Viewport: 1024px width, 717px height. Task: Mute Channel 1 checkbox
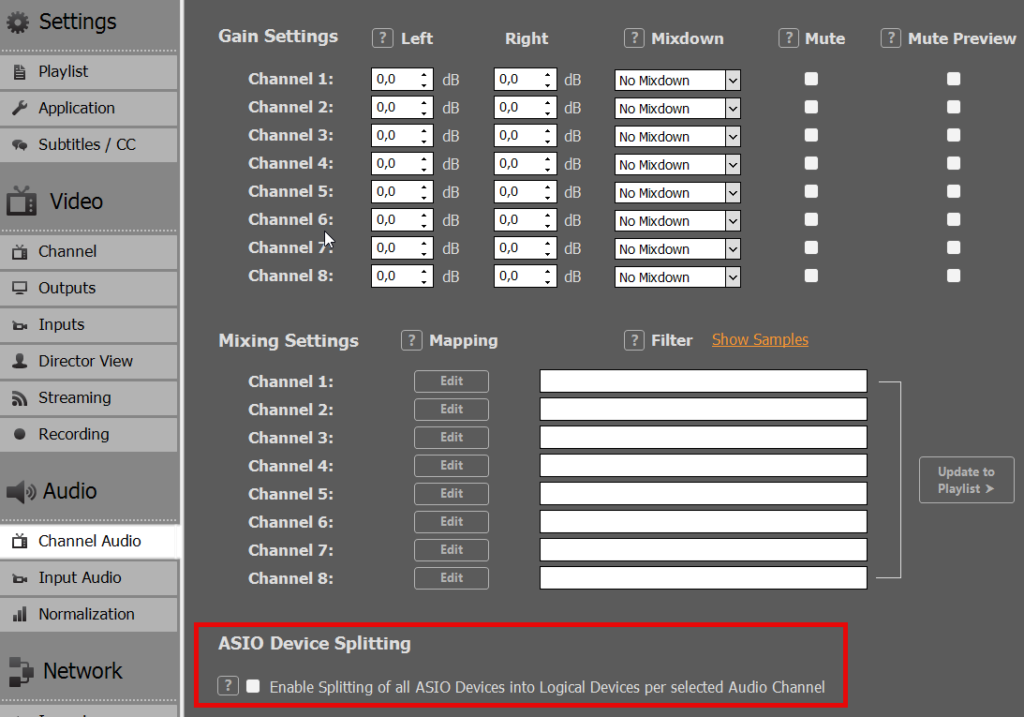click(x=811, y=79)
